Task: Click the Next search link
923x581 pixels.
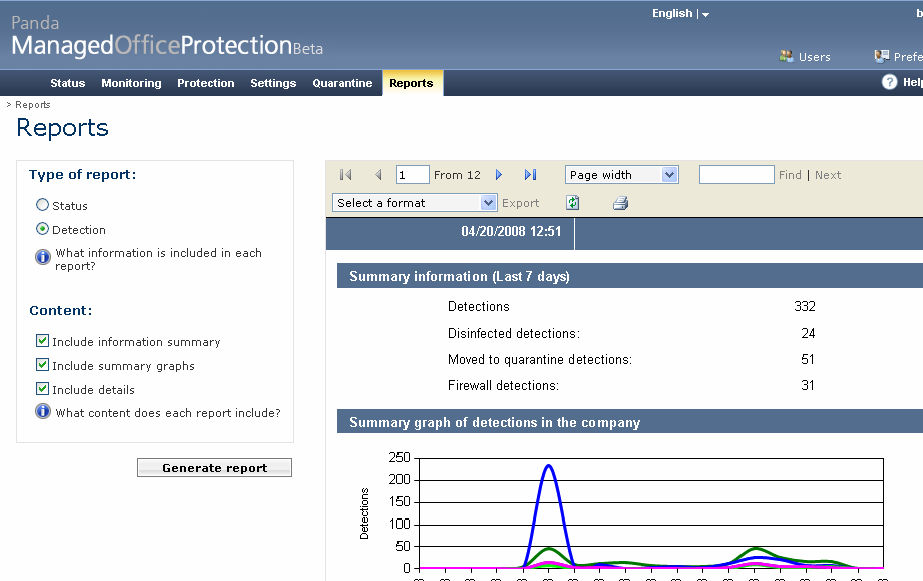Action: [828, 175]
